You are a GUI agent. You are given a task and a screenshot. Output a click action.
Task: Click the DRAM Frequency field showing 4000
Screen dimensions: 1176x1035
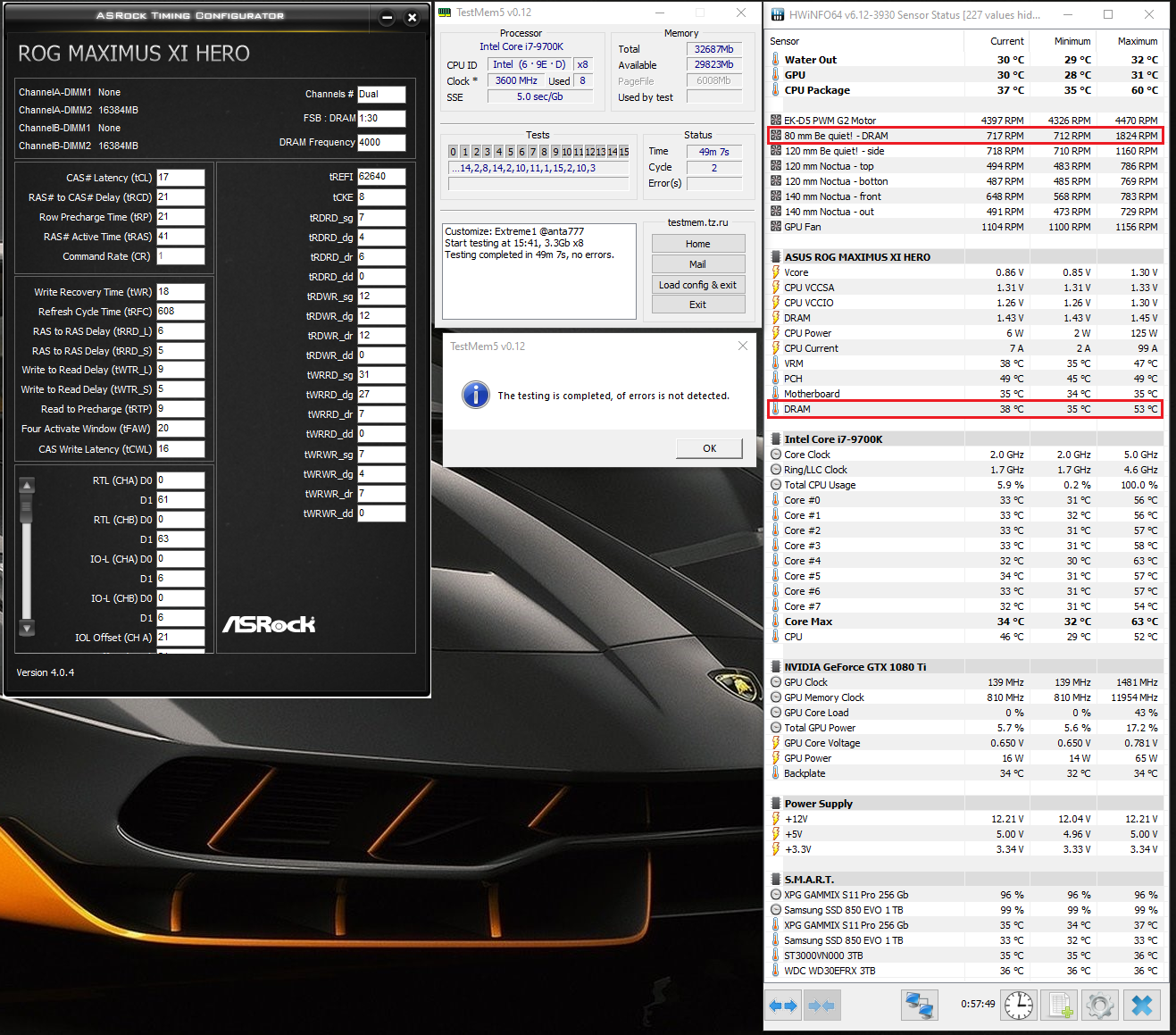(x=381, y=142)
